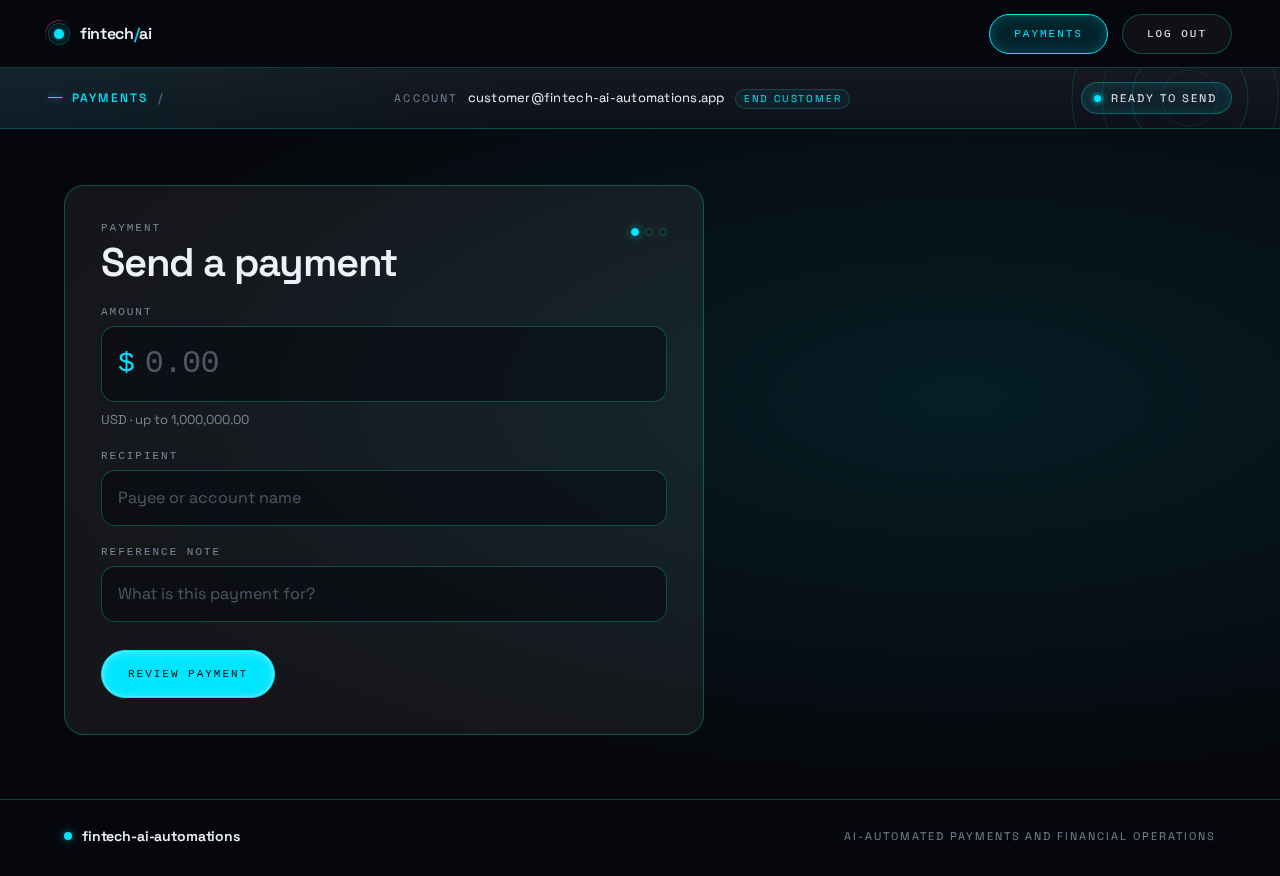Image resolution: width=1280 pixels, height=876 pixels.
Task: Click the Ready to Send status pill
Action: 1156,98
